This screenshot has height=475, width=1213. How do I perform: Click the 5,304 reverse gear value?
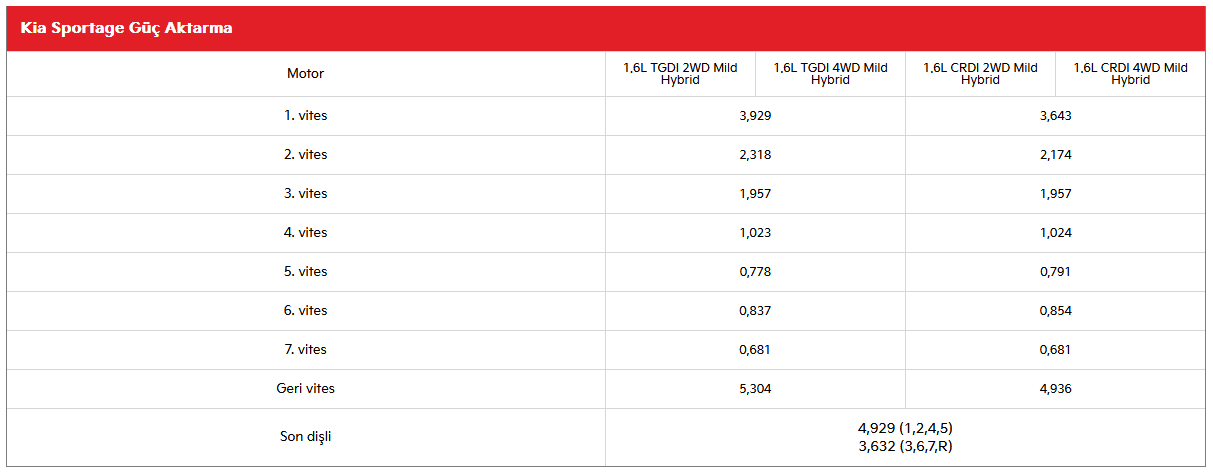pyautogui.click(x=755, y=389)
